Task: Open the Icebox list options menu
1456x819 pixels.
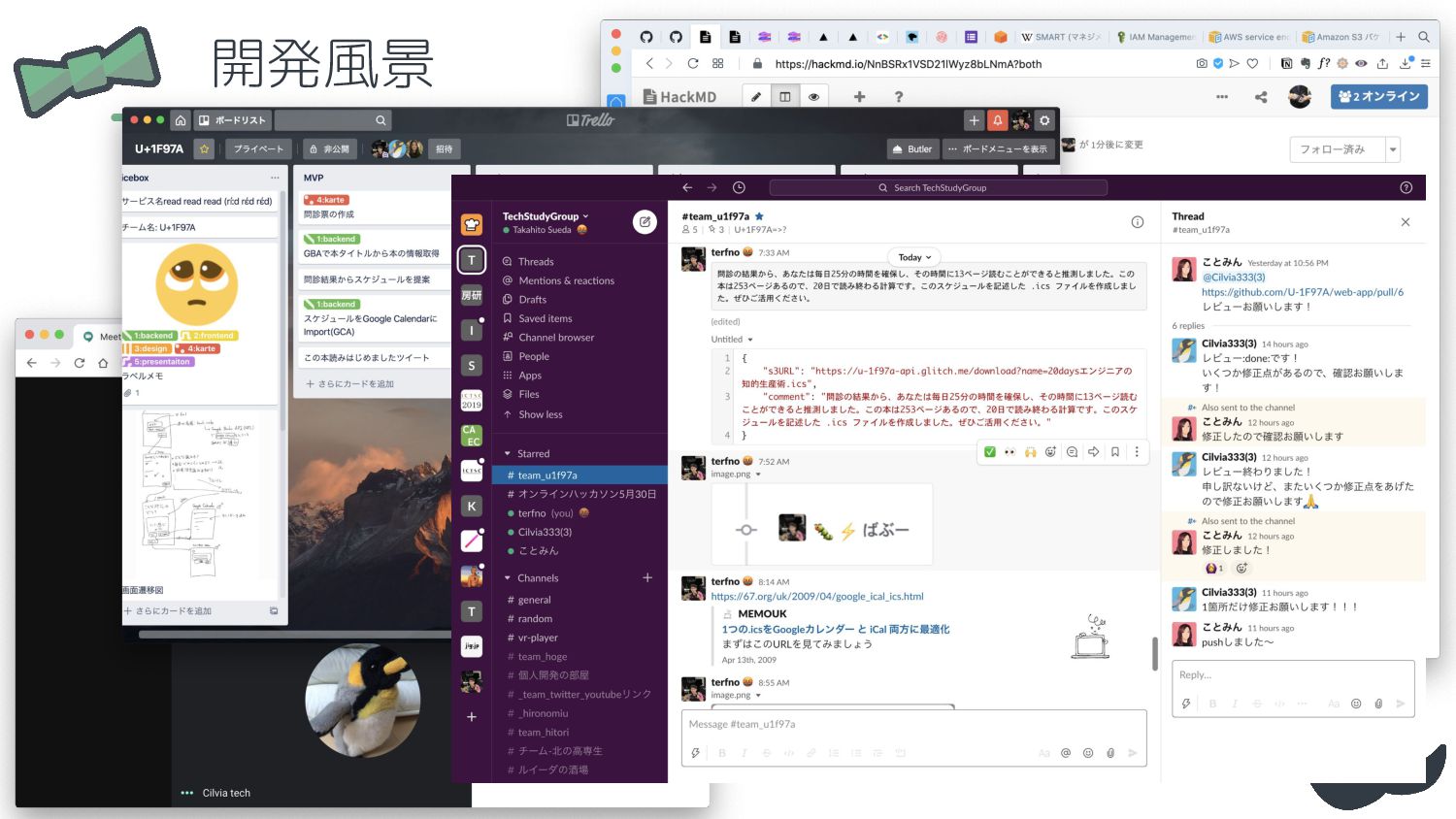Action: (x=275, y=178)
